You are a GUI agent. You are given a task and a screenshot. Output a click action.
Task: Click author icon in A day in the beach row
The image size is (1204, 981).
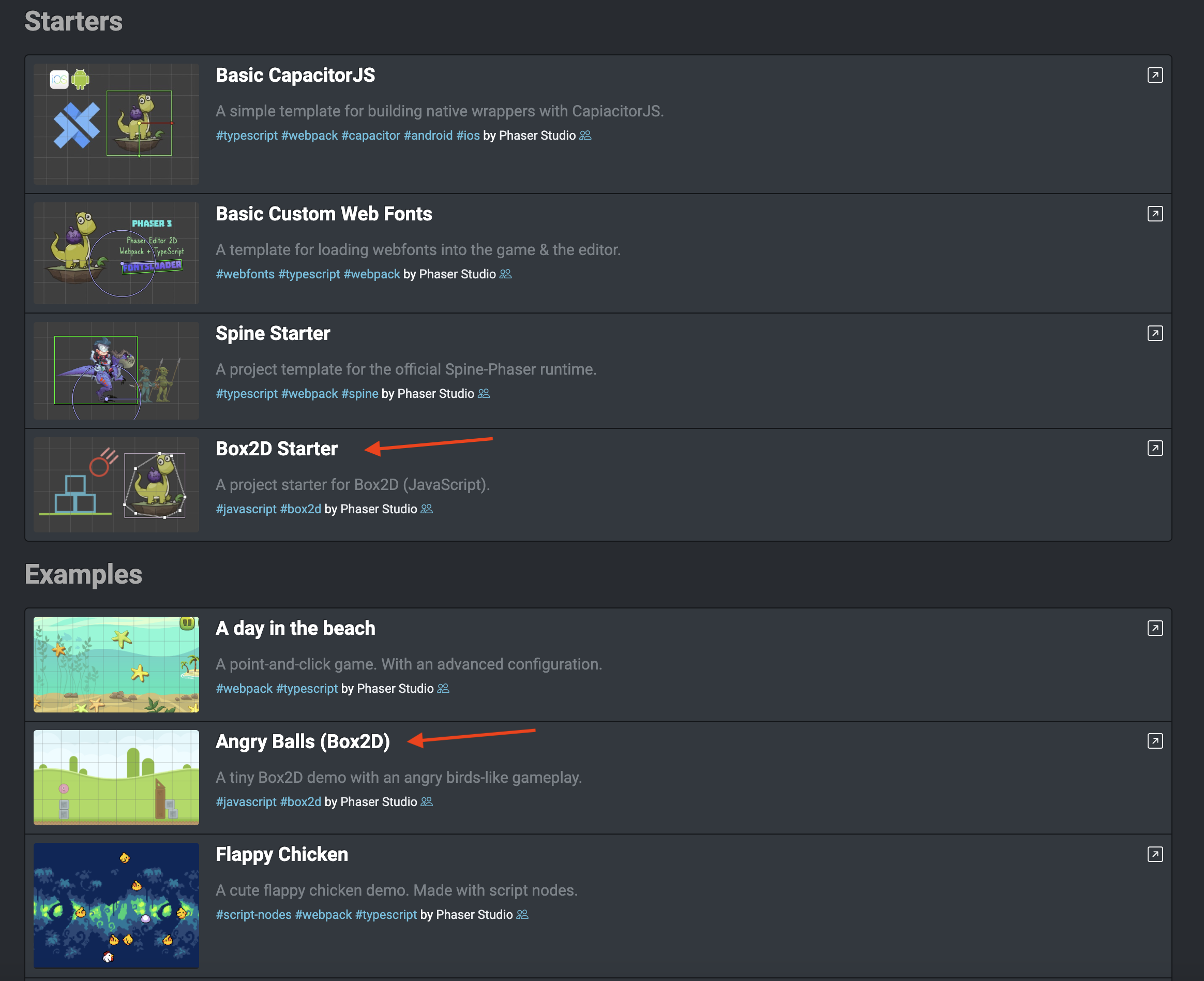[x=443, y=688]
